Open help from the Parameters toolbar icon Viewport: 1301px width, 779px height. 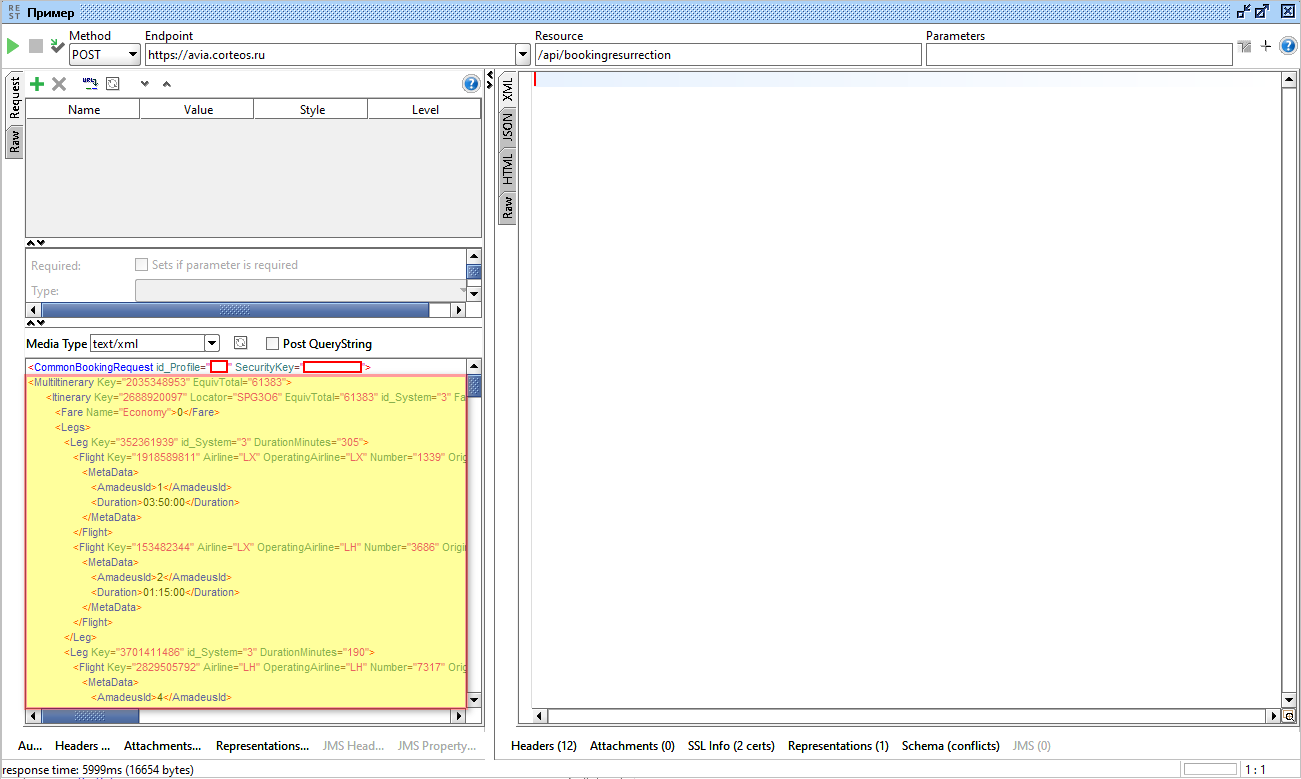[471, 84]
